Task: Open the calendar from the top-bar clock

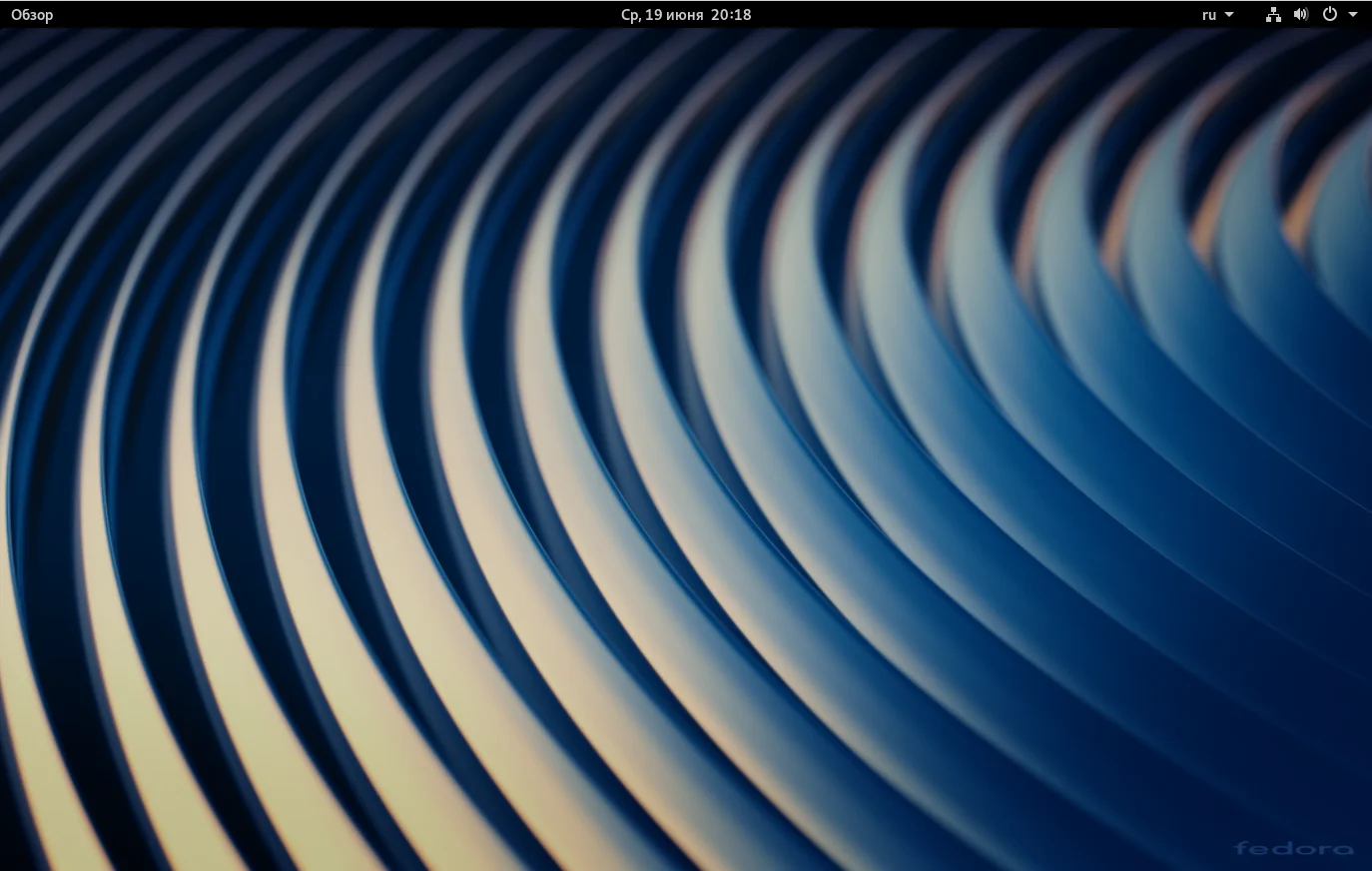Action: (685, 15)
